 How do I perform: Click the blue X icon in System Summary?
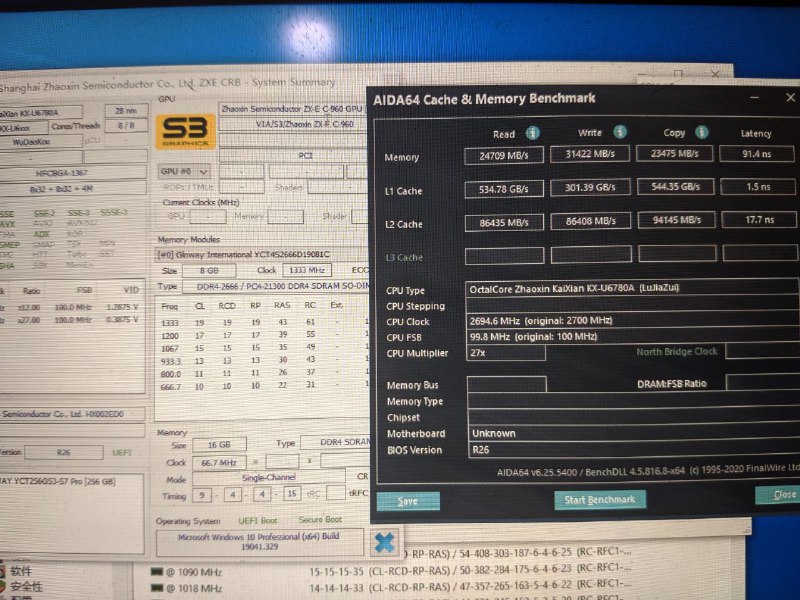tap(384, 543)
